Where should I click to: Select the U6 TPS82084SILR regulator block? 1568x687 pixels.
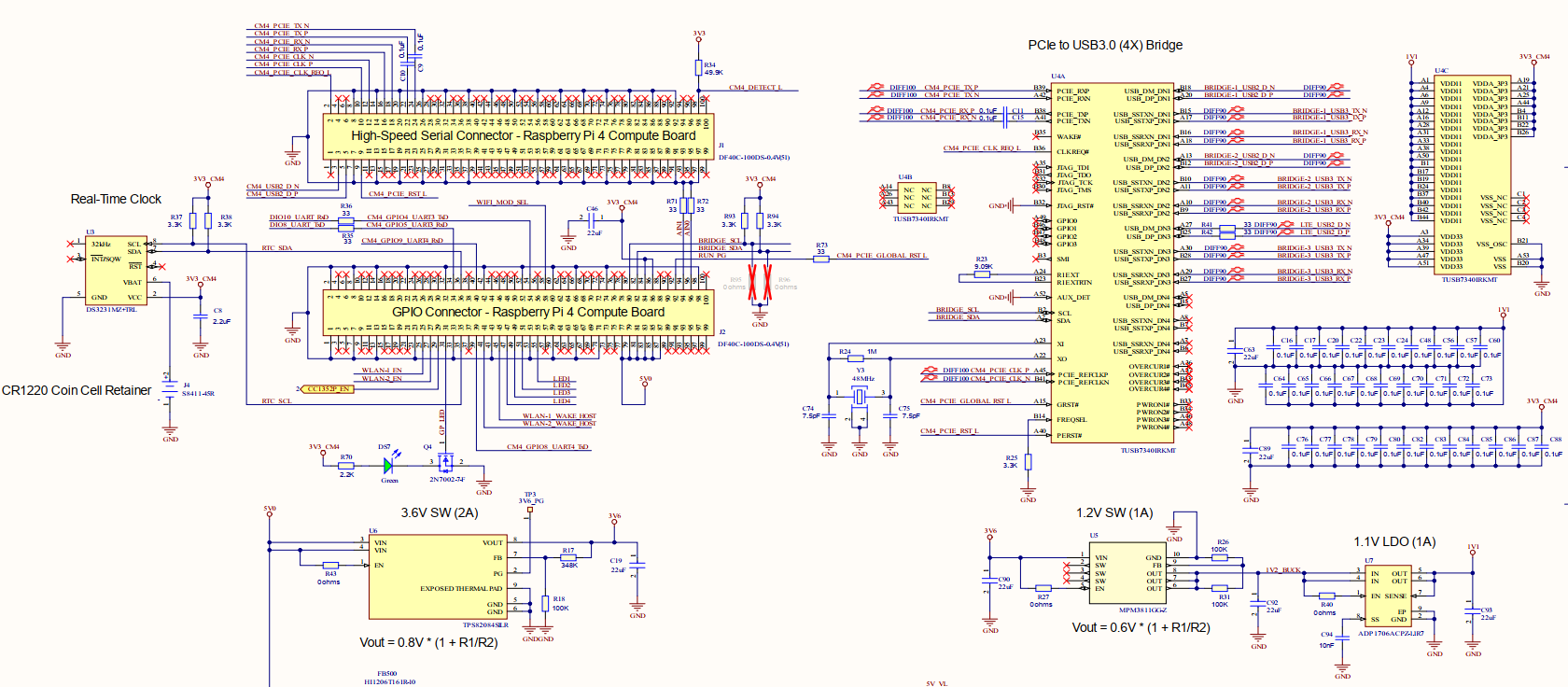pyautogui.click(x=438, y=576)
